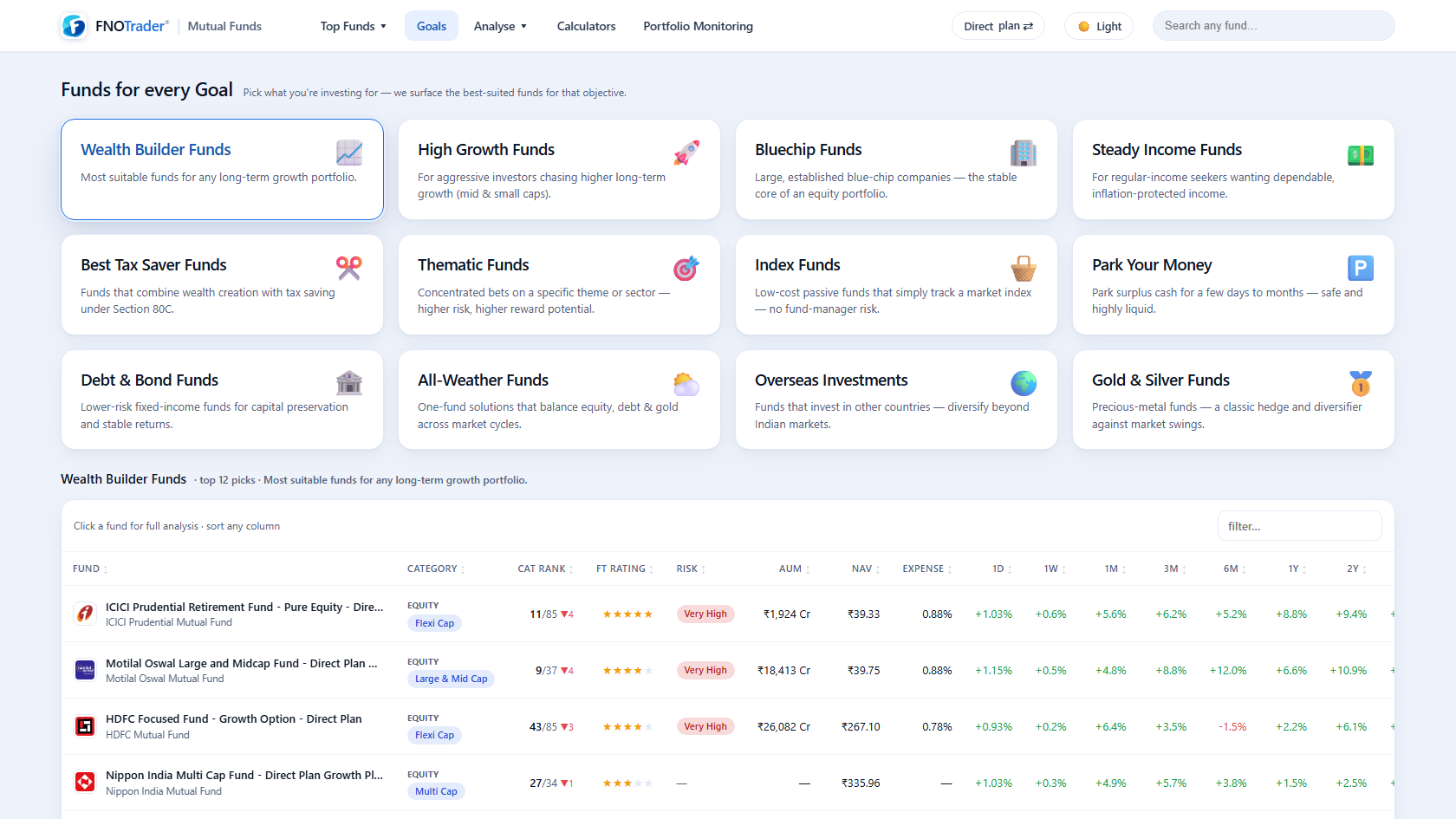Image resolution: width=1456 pixels, height=819 pixels.
Task: Sort by 1Y returns column
Action: (1297, 569)
